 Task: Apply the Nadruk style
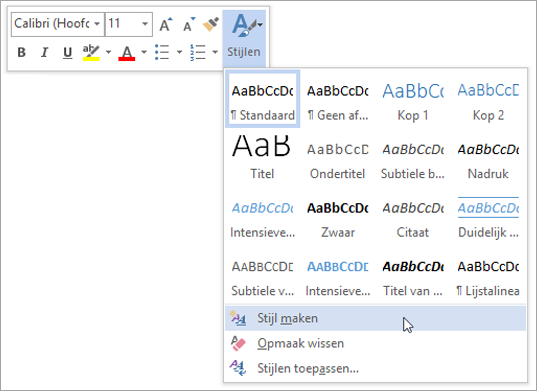488,157
